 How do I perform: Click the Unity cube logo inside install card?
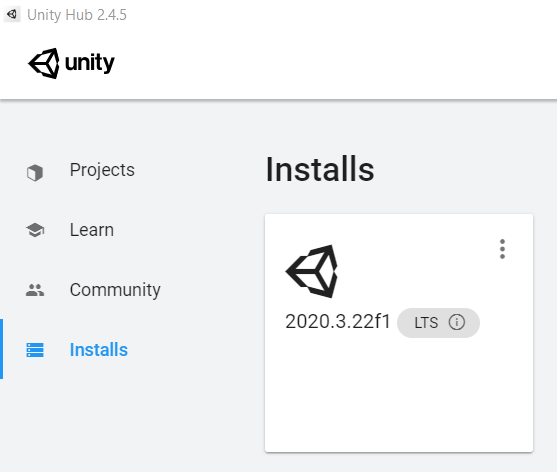[x=312, y=271]
